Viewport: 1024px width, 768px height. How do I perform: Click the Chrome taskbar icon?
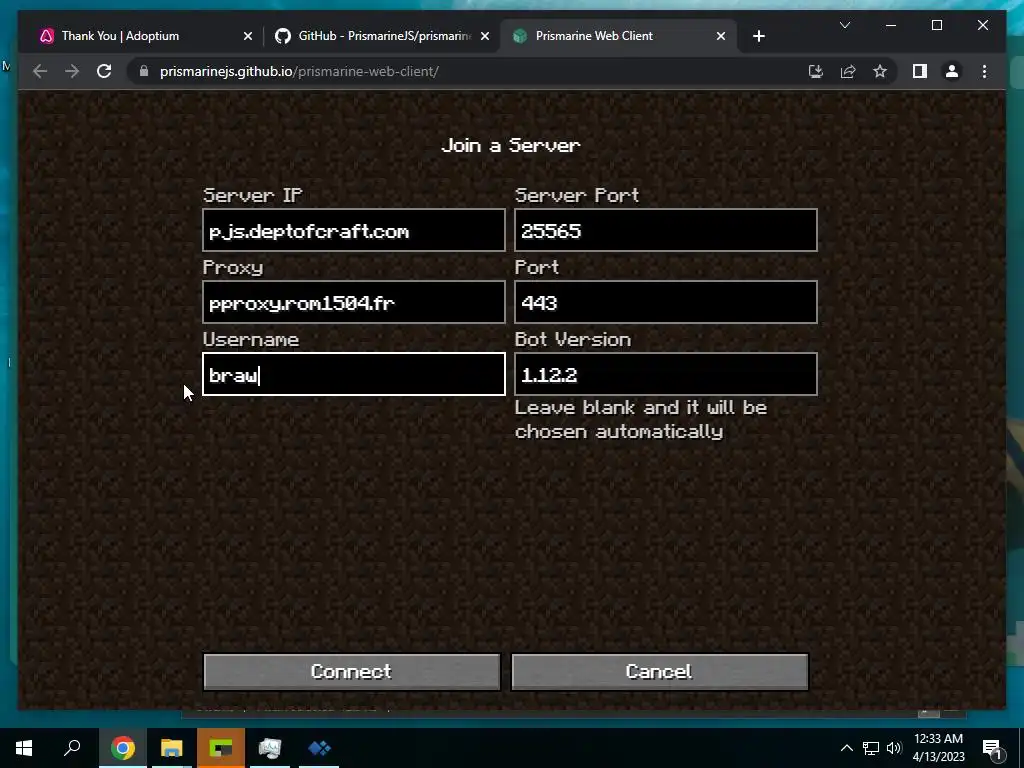(122, 748)
